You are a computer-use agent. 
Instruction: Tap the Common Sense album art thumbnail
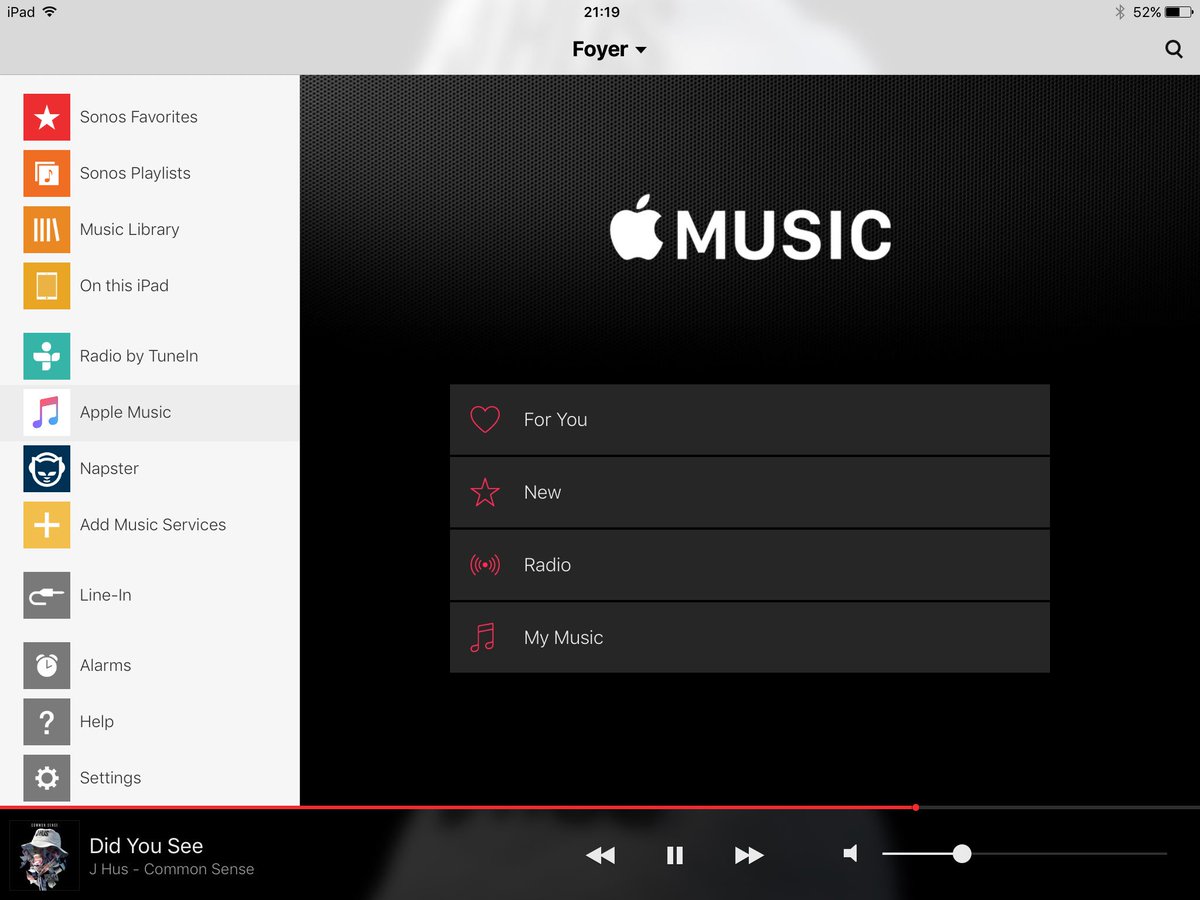tap(44, 855)
